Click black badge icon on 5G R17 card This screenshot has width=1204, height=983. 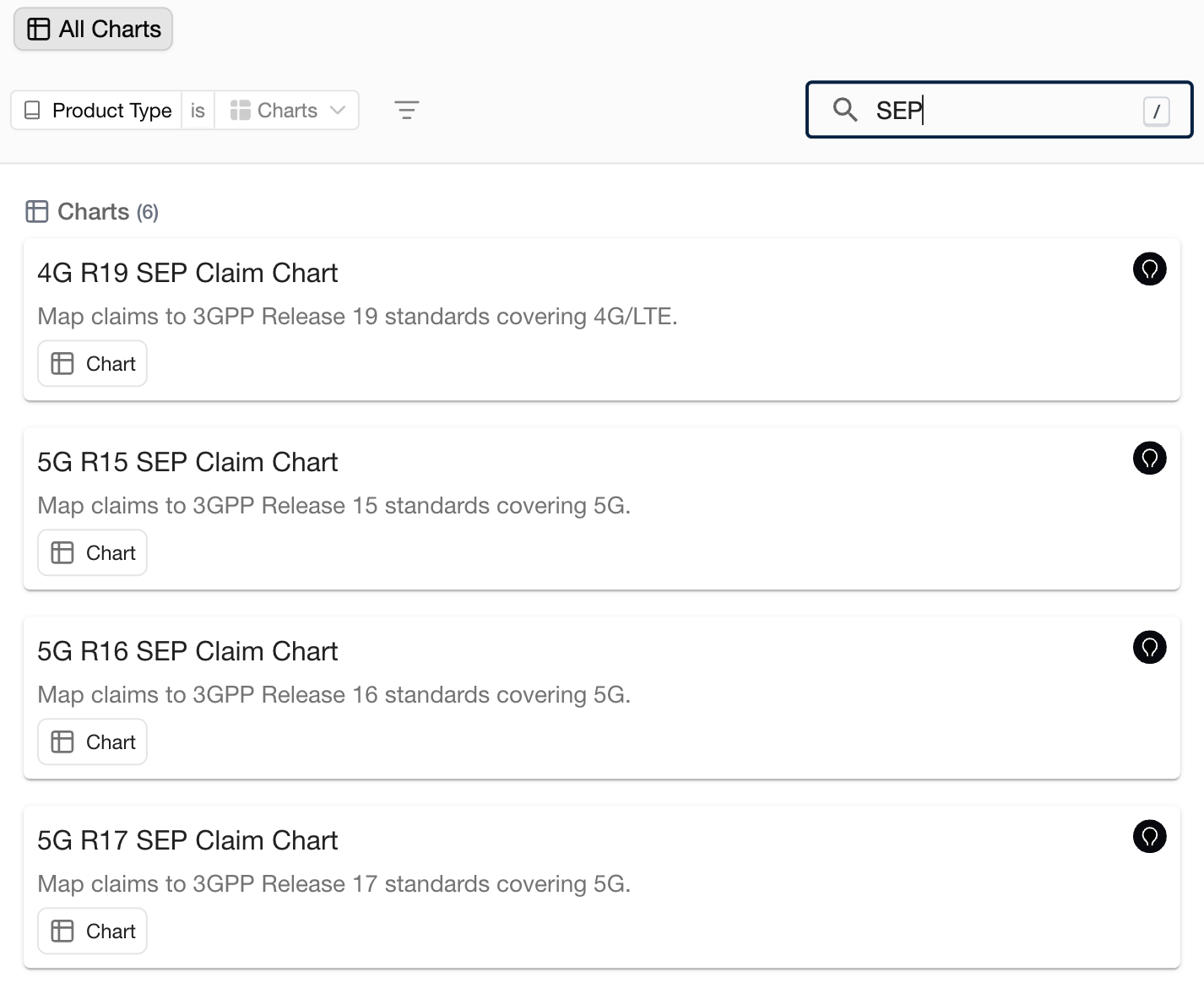coord(1149,837)
